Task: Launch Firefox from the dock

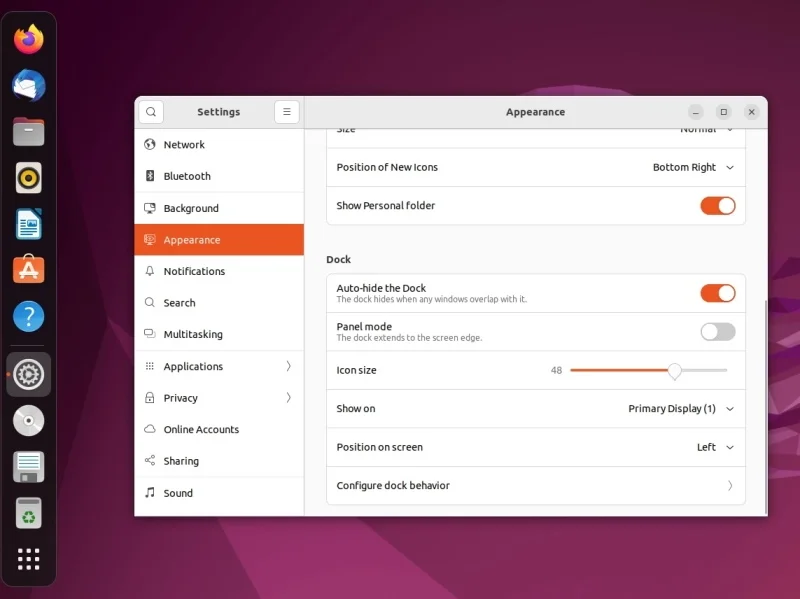Action: [28, 39]
